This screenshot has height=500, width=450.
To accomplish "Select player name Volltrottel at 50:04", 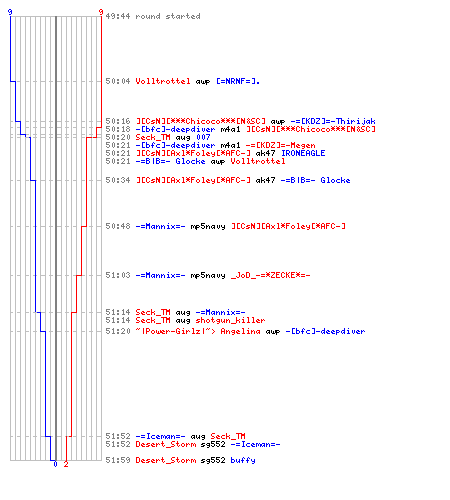I will point(163,81).
